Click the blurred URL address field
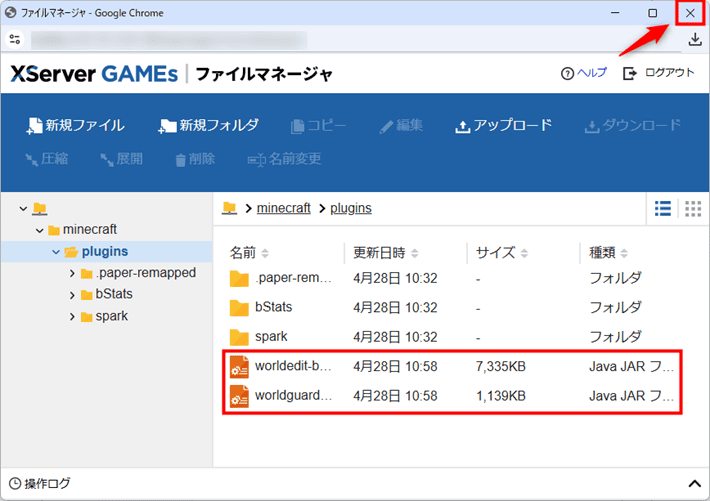Viewport: 710px width, 501px height. click(169, 40)
